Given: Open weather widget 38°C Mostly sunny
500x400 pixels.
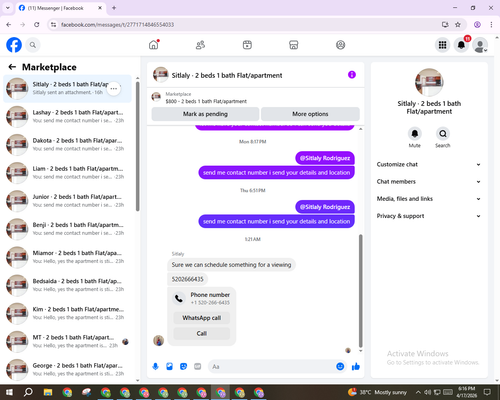Looking at the screenshot, I should (377, 392).
